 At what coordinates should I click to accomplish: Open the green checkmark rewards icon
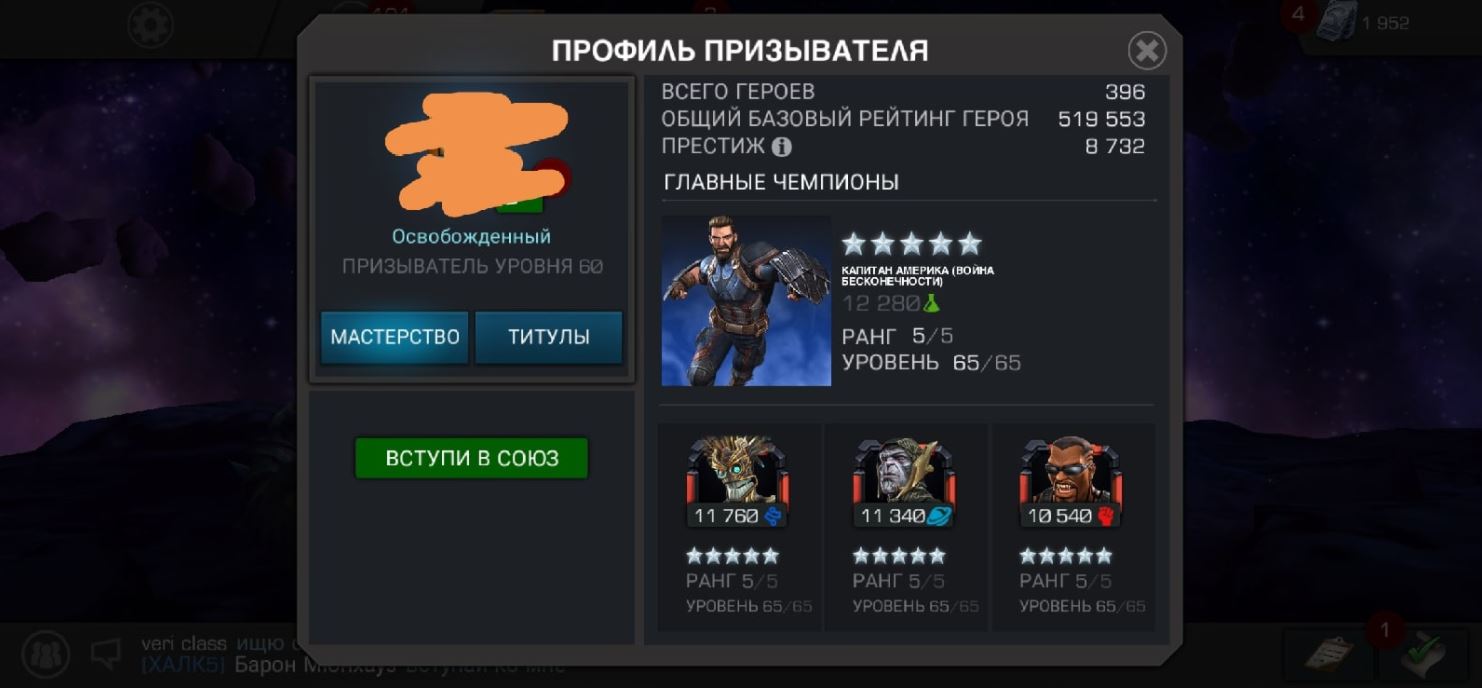pos(1426,655)
